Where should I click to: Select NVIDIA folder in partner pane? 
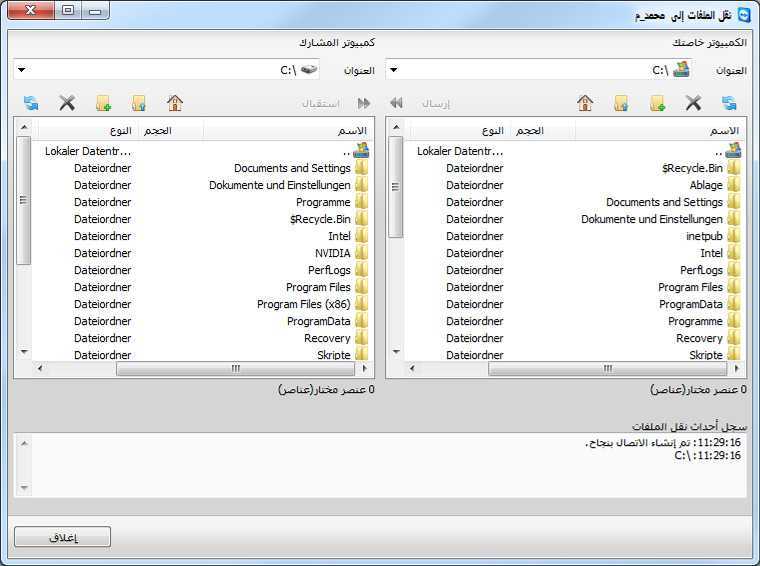click(332, 253)
